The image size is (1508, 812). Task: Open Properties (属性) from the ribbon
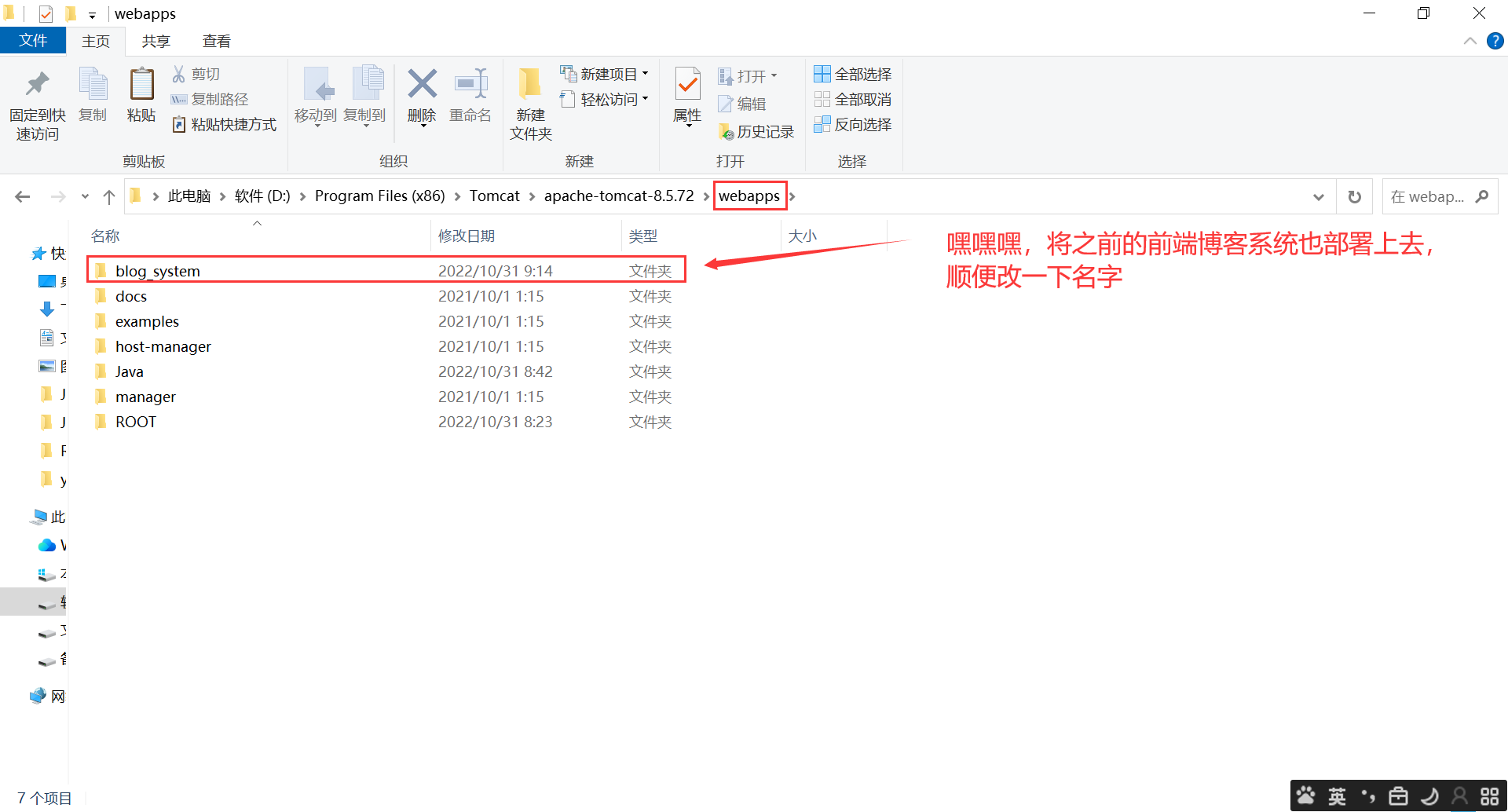687,85
